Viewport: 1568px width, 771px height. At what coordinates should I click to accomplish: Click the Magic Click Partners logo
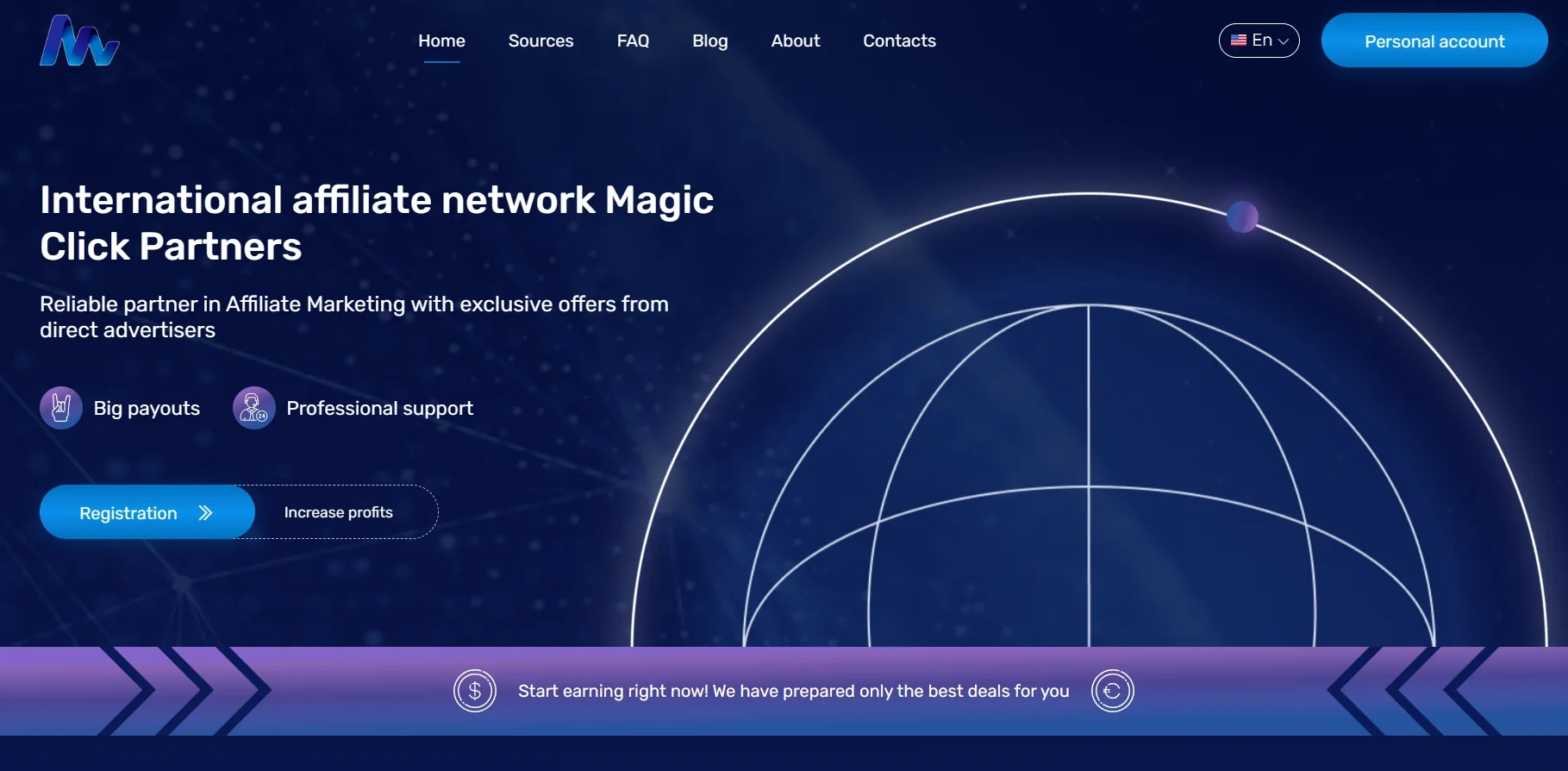pyautogui.click(x=79, y=41)
